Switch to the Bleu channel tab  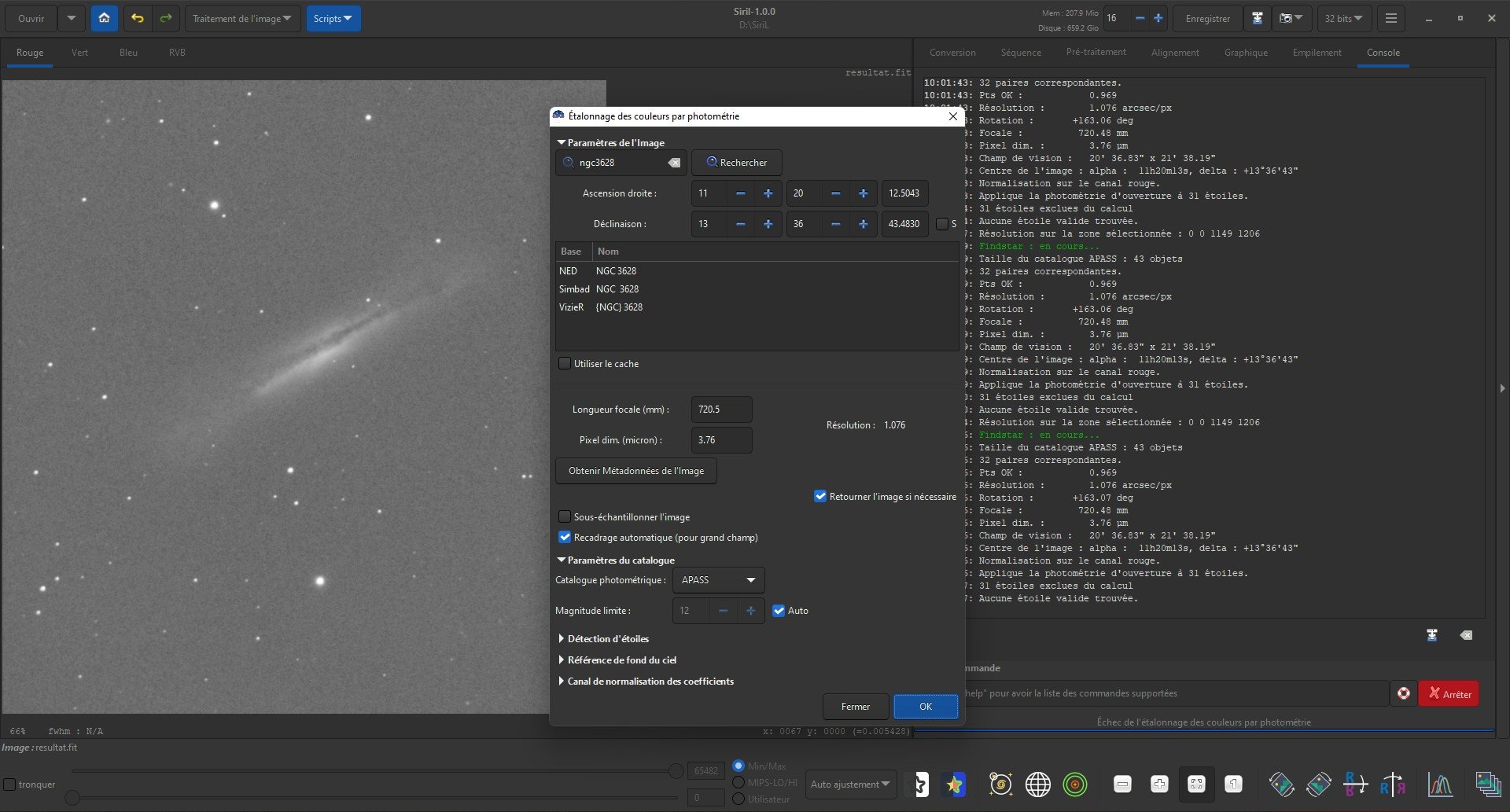coord(128,53)
